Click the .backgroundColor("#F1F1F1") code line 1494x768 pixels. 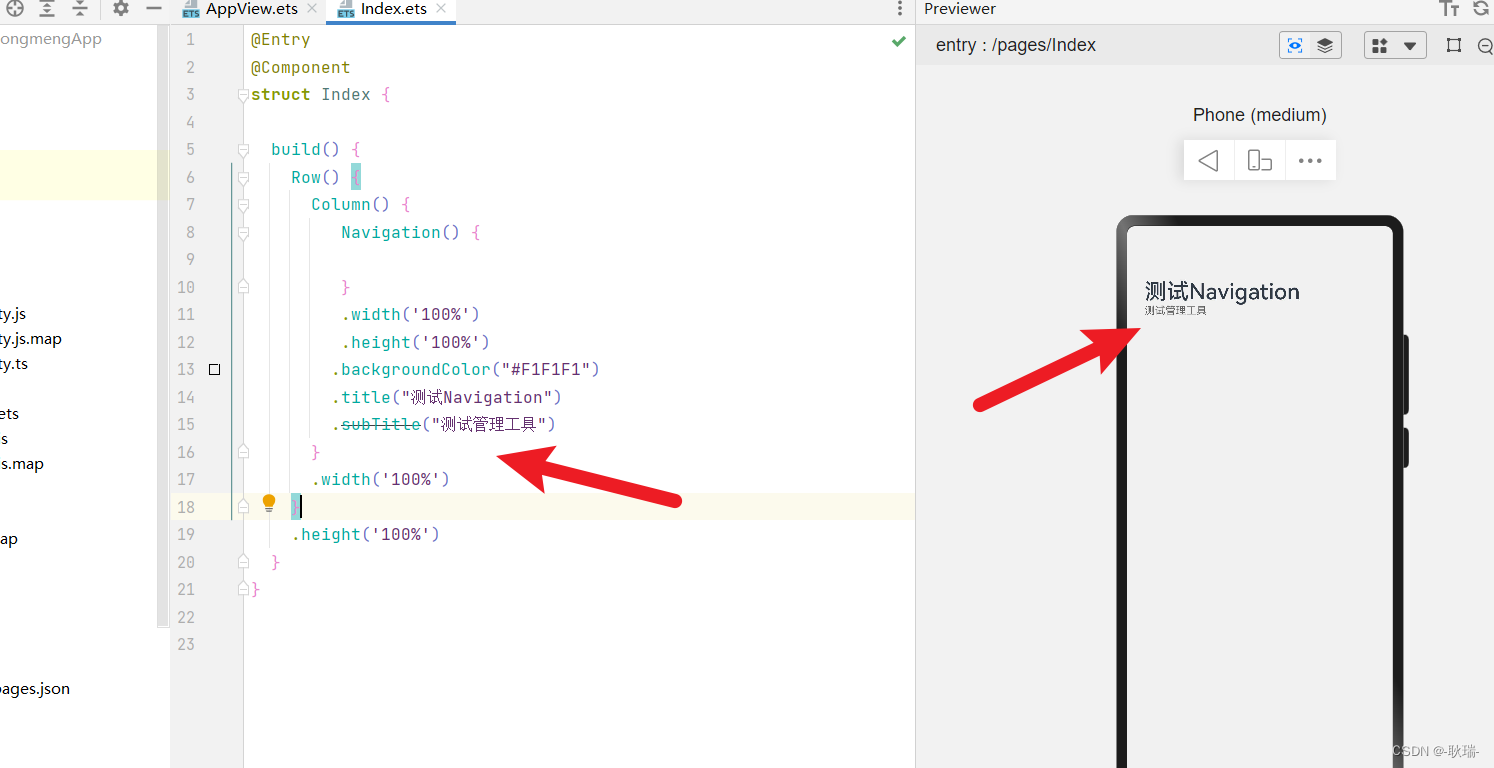click(466, 370)
